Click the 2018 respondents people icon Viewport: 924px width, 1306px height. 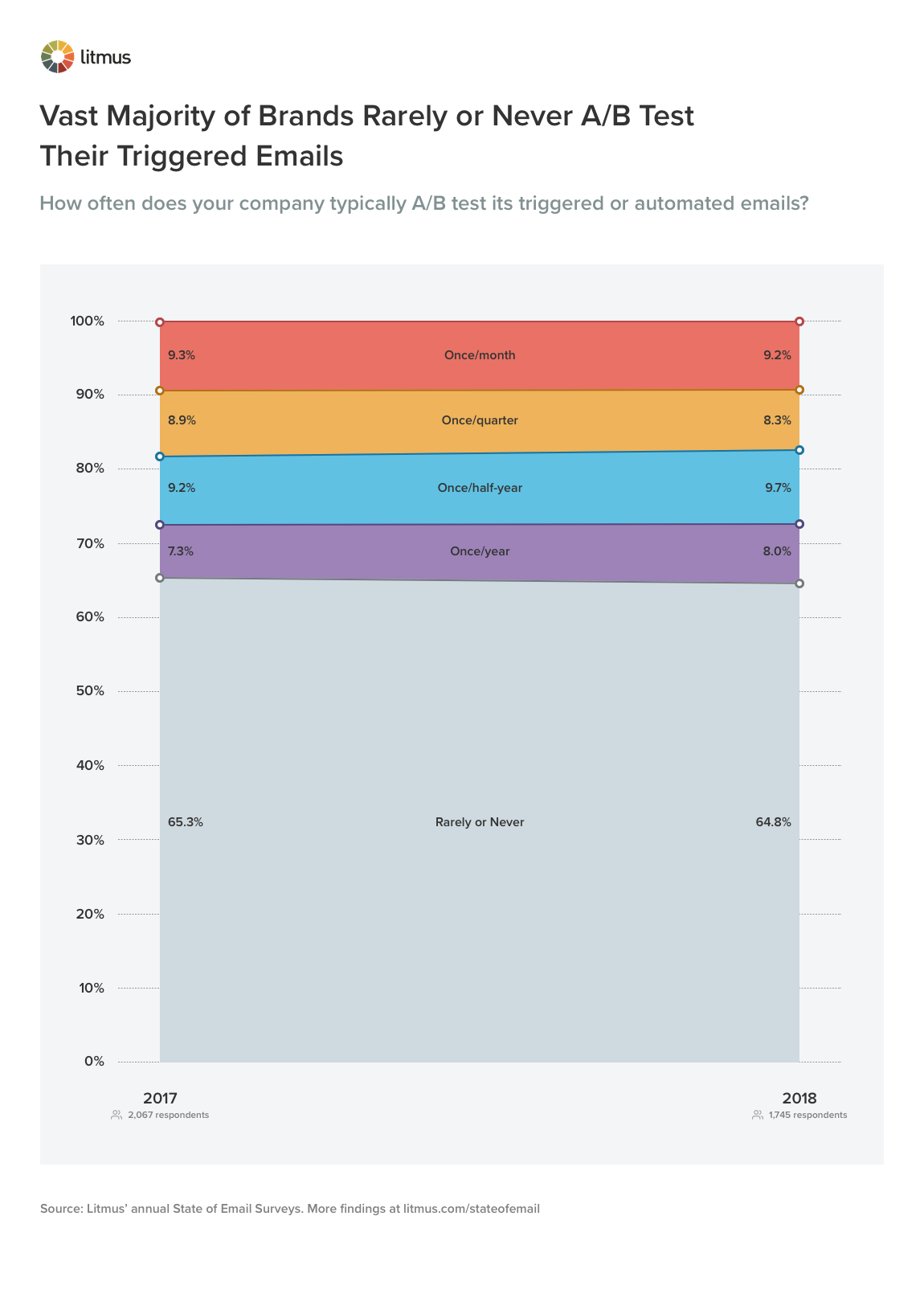click(x=758, y=1115)
